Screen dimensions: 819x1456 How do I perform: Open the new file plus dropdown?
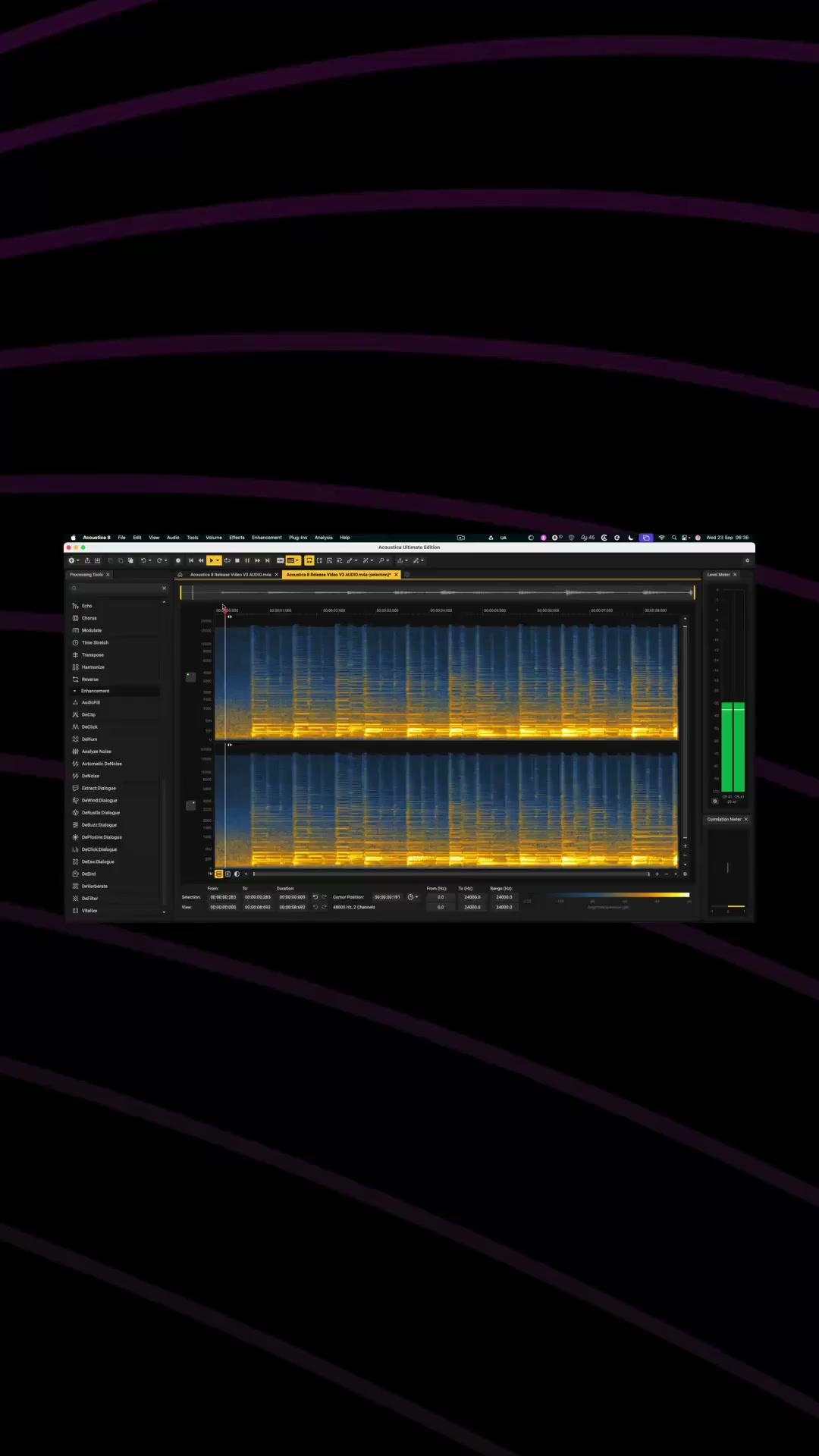pos(74,560)
